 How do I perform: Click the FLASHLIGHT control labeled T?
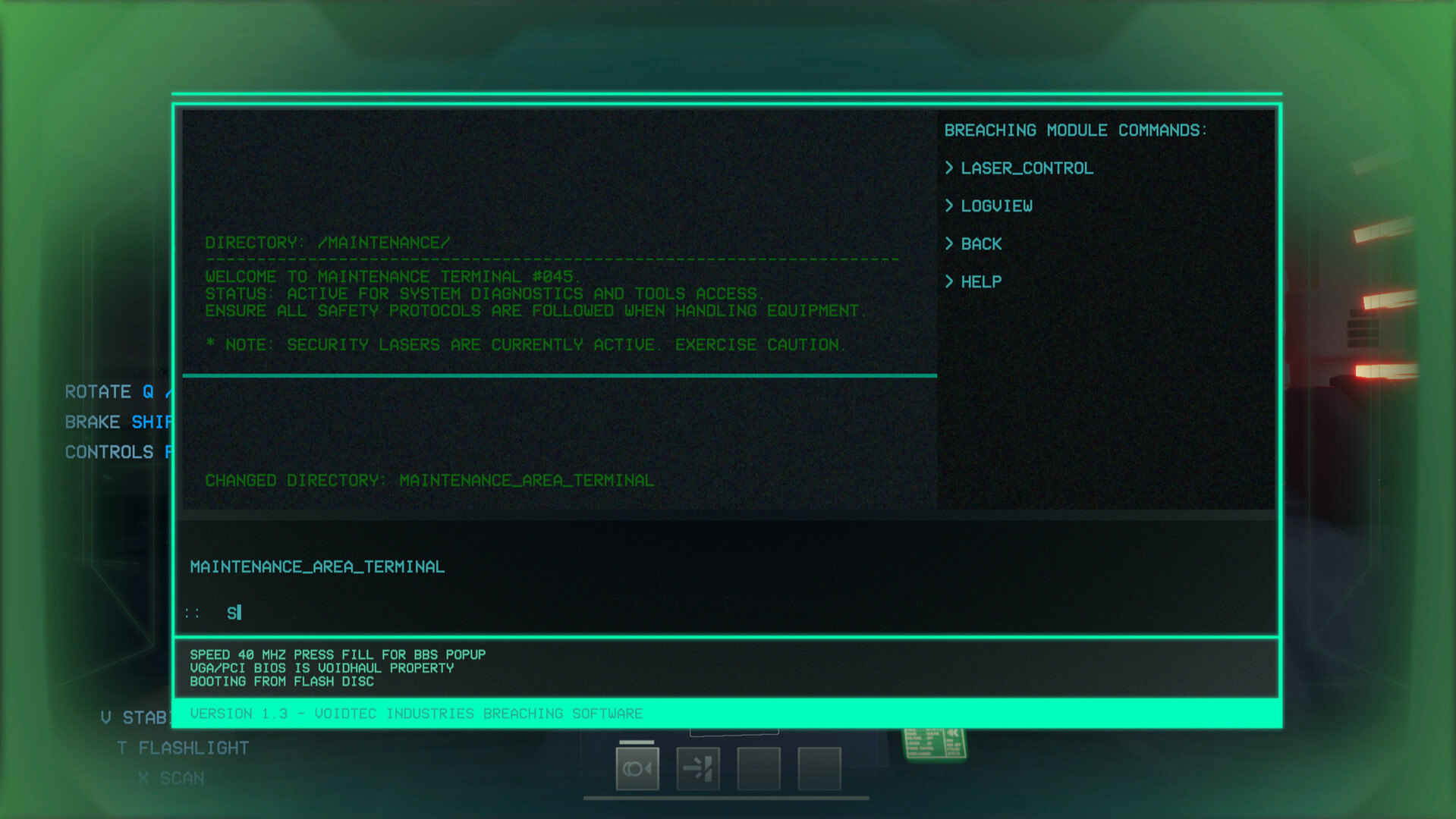(x=182, y=747)
